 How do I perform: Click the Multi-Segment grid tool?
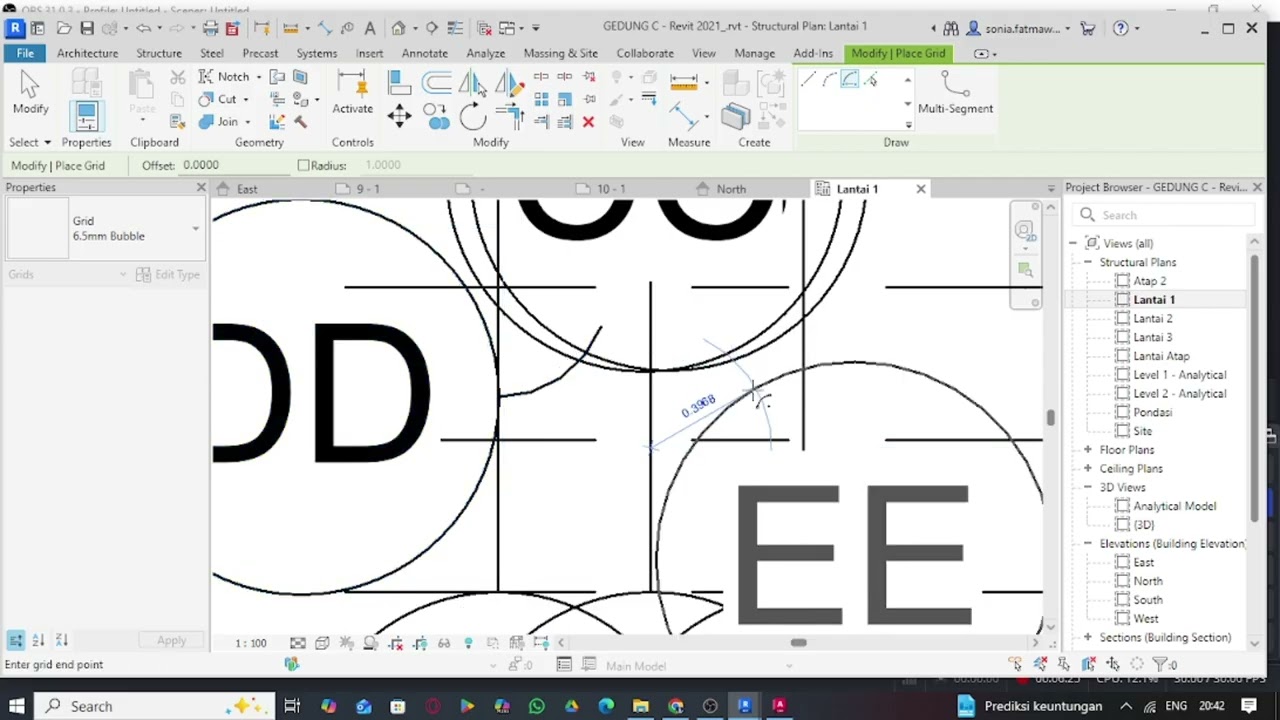tap(955, 93)
